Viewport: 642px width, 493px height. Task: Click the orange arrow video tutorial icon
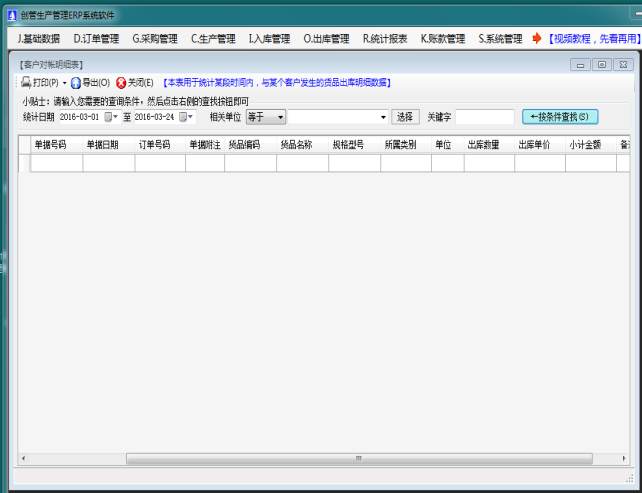tap(537, 39)
